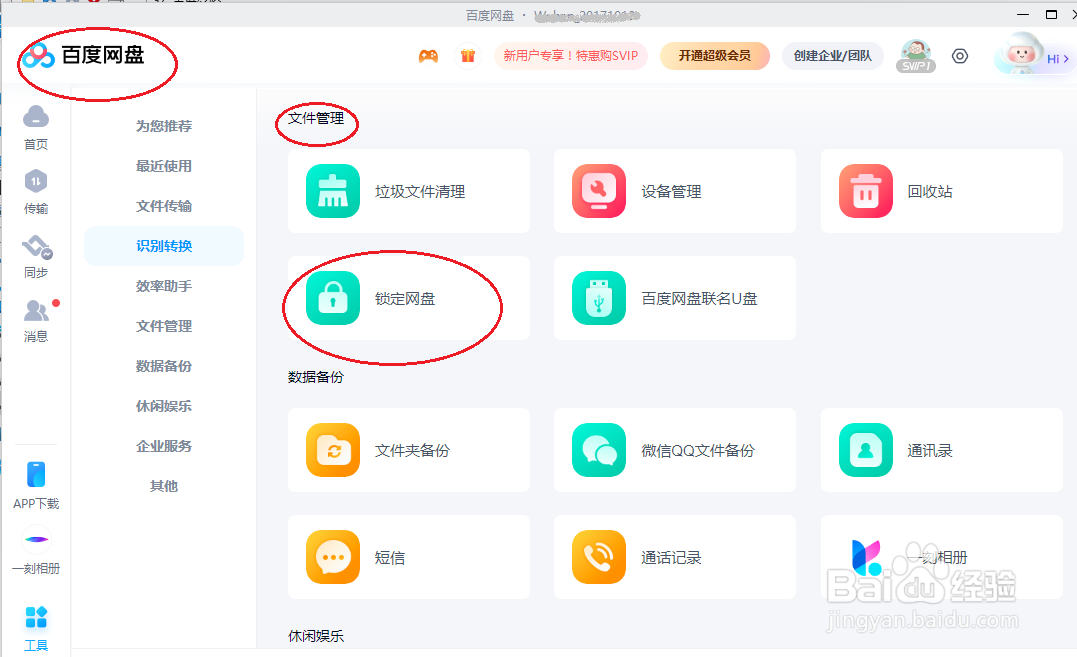This screenshot has height=657, width=1077.
Task: Select 休闲娱乐 in the category list
Action: point(163,406)
